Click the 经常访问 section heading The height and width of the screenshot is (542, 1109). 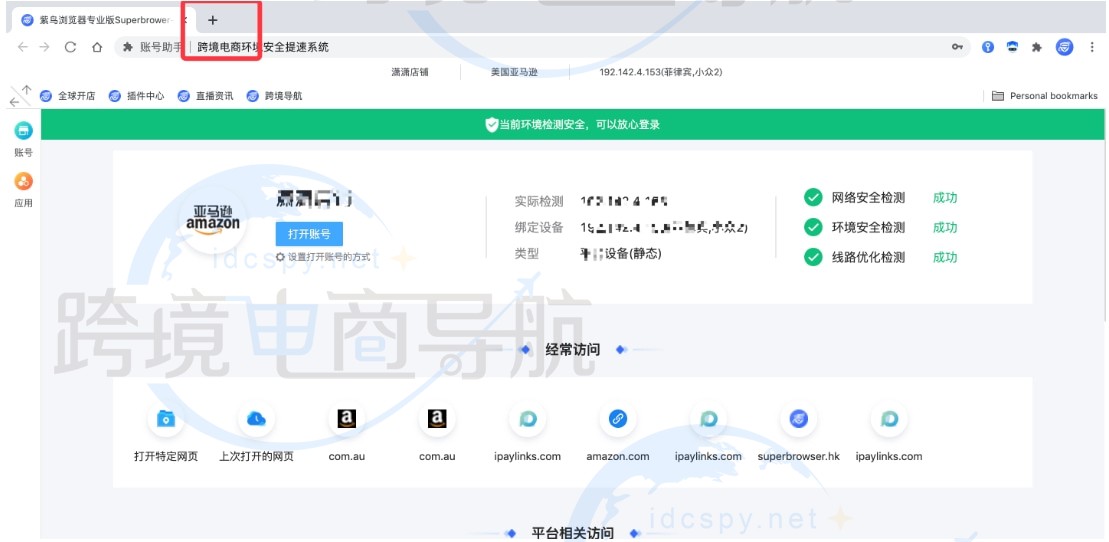[x=573, y=350]
